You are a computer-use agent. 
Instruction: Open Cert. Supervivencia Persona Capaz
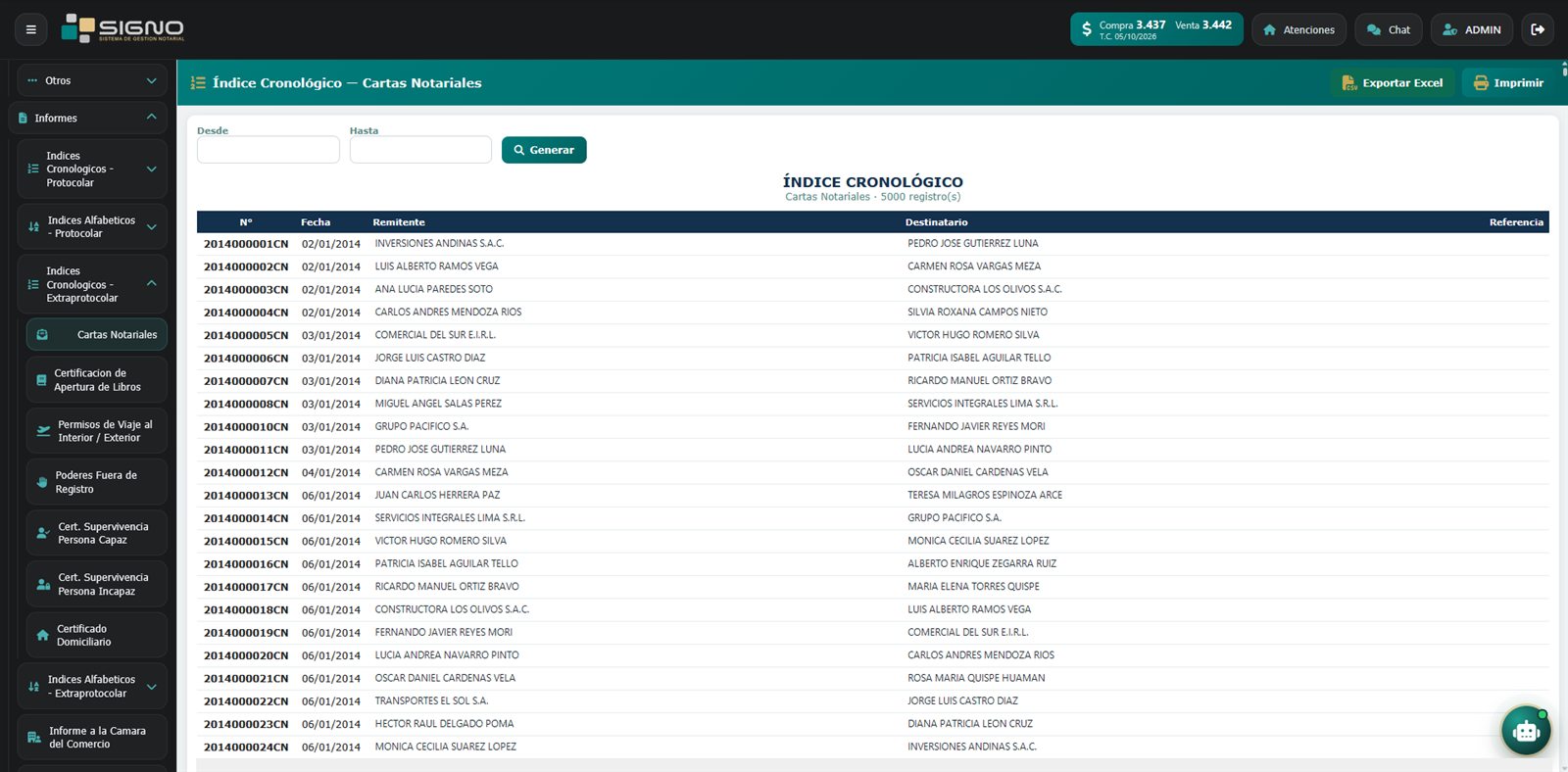tap(97, 533)
